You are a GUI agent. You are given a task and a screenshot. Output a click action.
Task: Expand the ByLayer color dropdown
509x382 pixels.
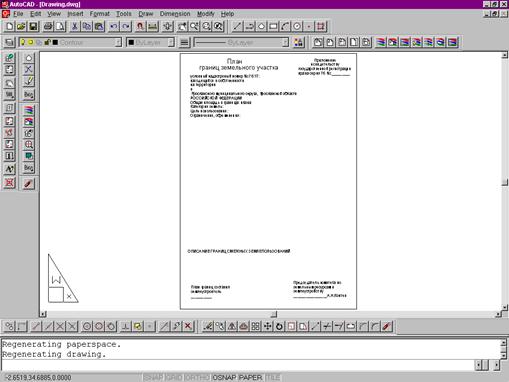coord(171,42)
